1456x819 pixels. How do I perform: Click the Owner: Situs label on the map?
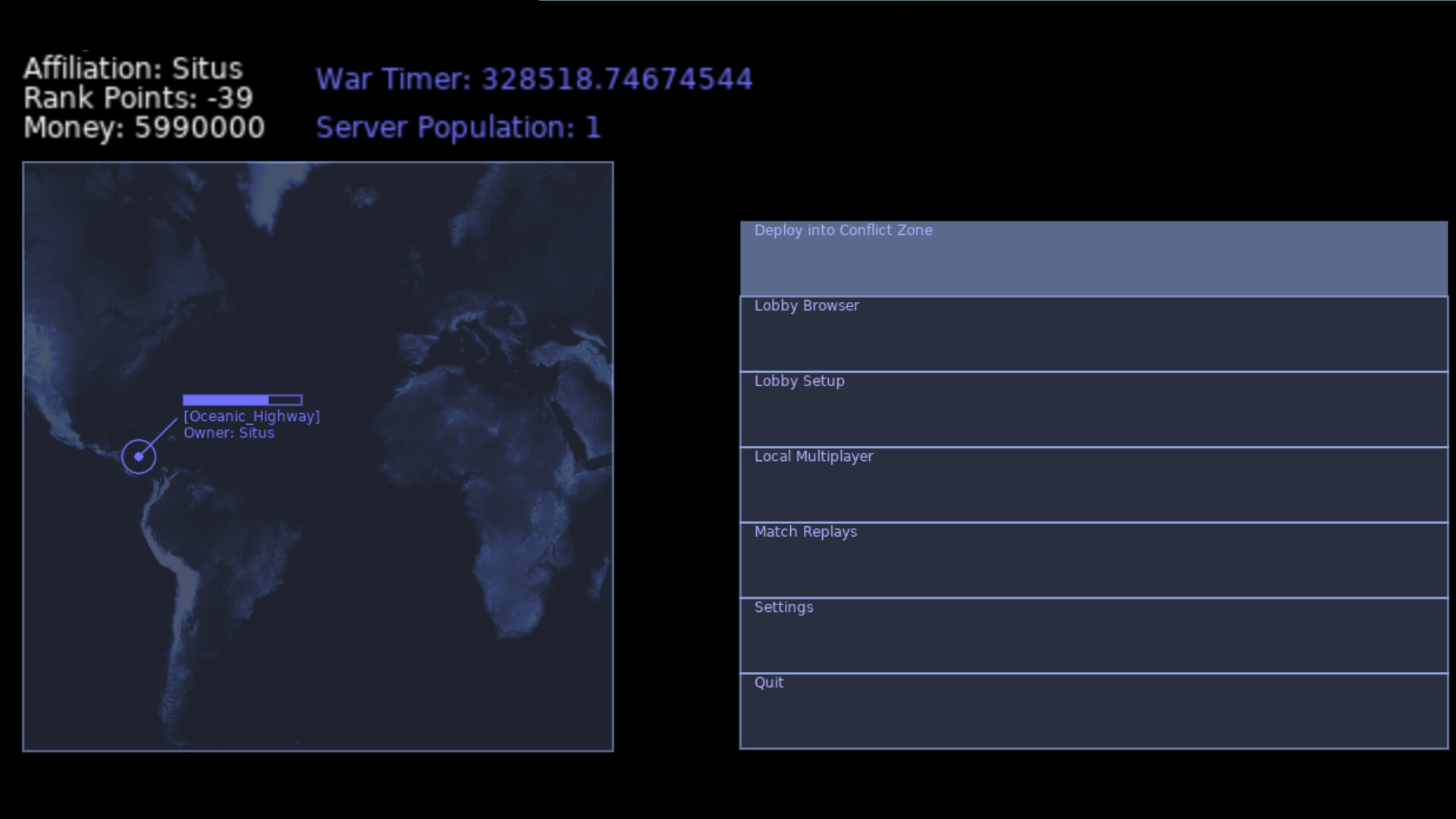click(228, 433)
